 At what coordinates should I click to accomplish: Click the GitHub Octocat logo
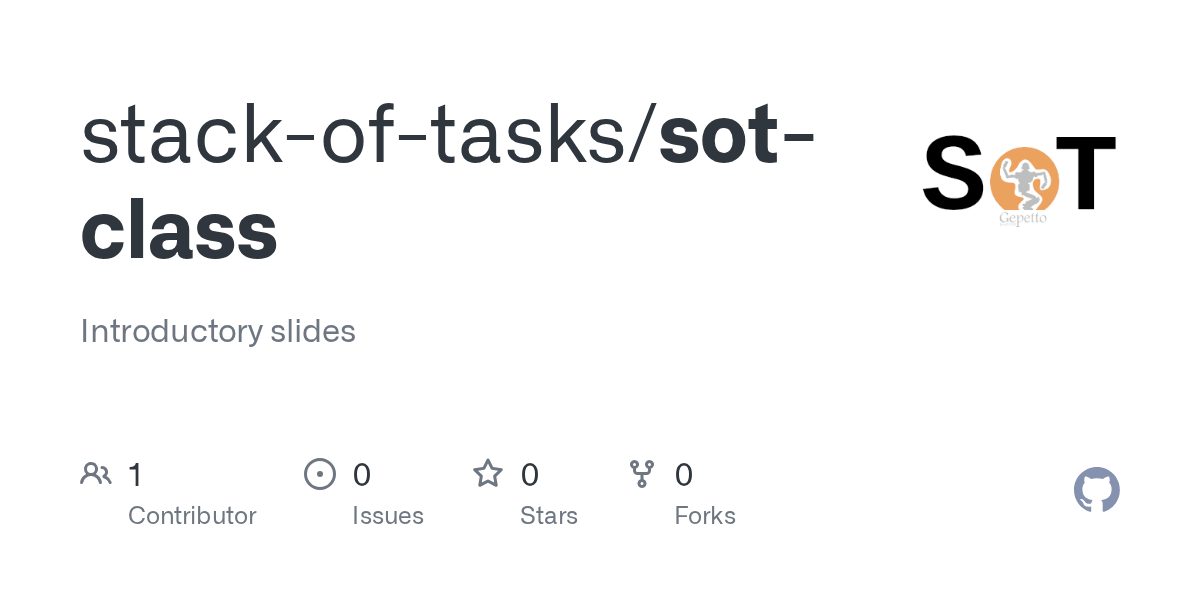pyautogui.click(x=1096, y=490)
